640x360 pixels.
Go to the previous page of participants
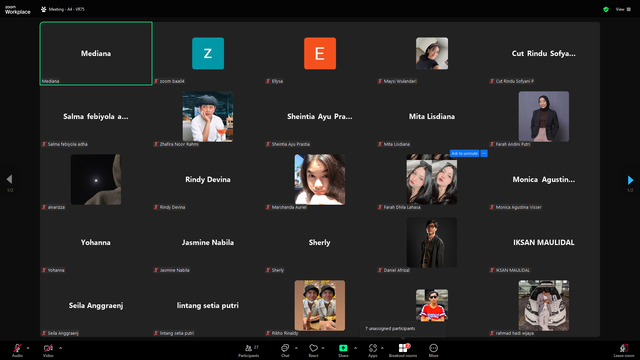[9, 179]
